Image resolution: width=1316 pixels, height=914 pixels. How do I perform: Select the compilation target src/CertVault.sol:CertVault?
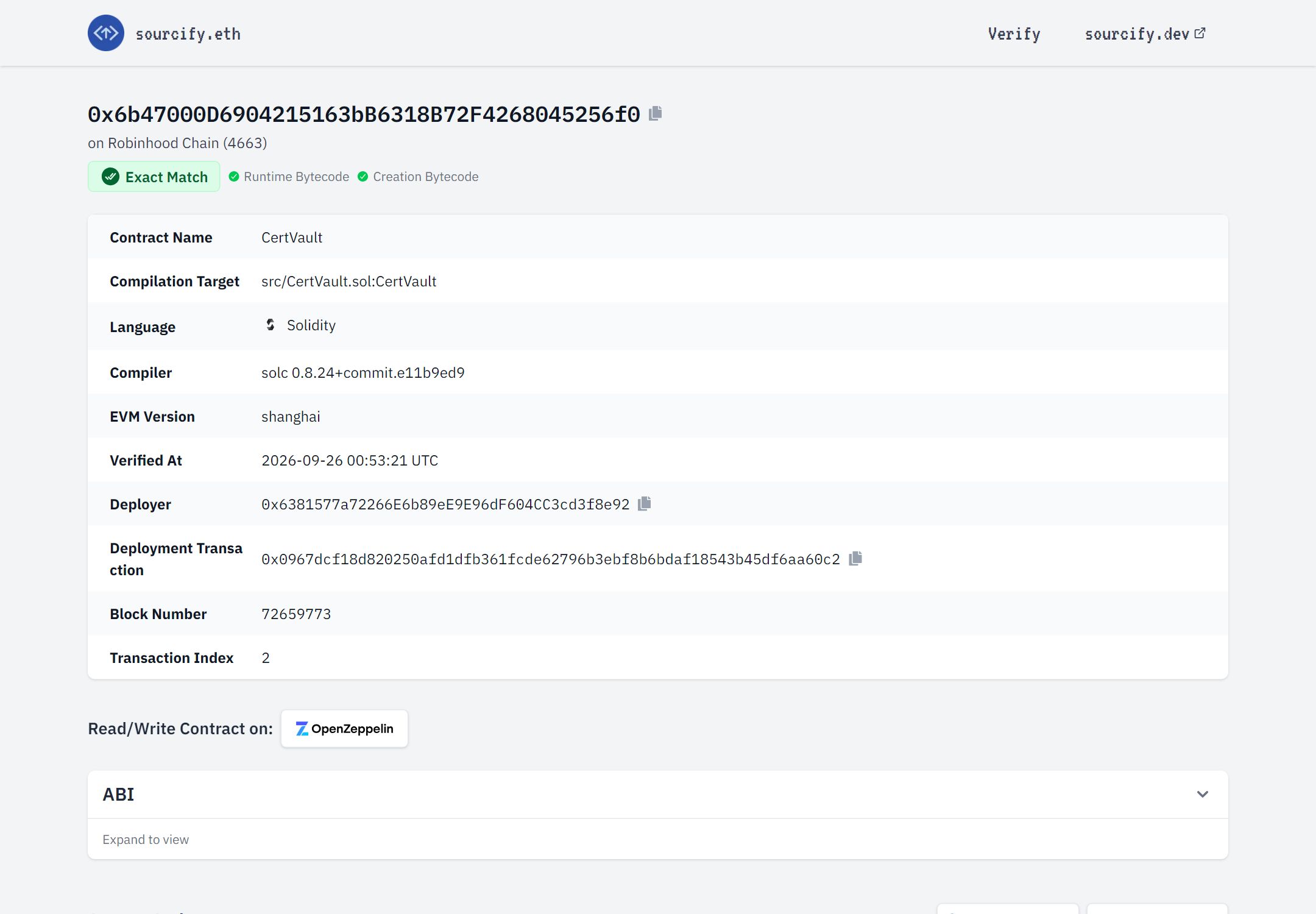349,282
